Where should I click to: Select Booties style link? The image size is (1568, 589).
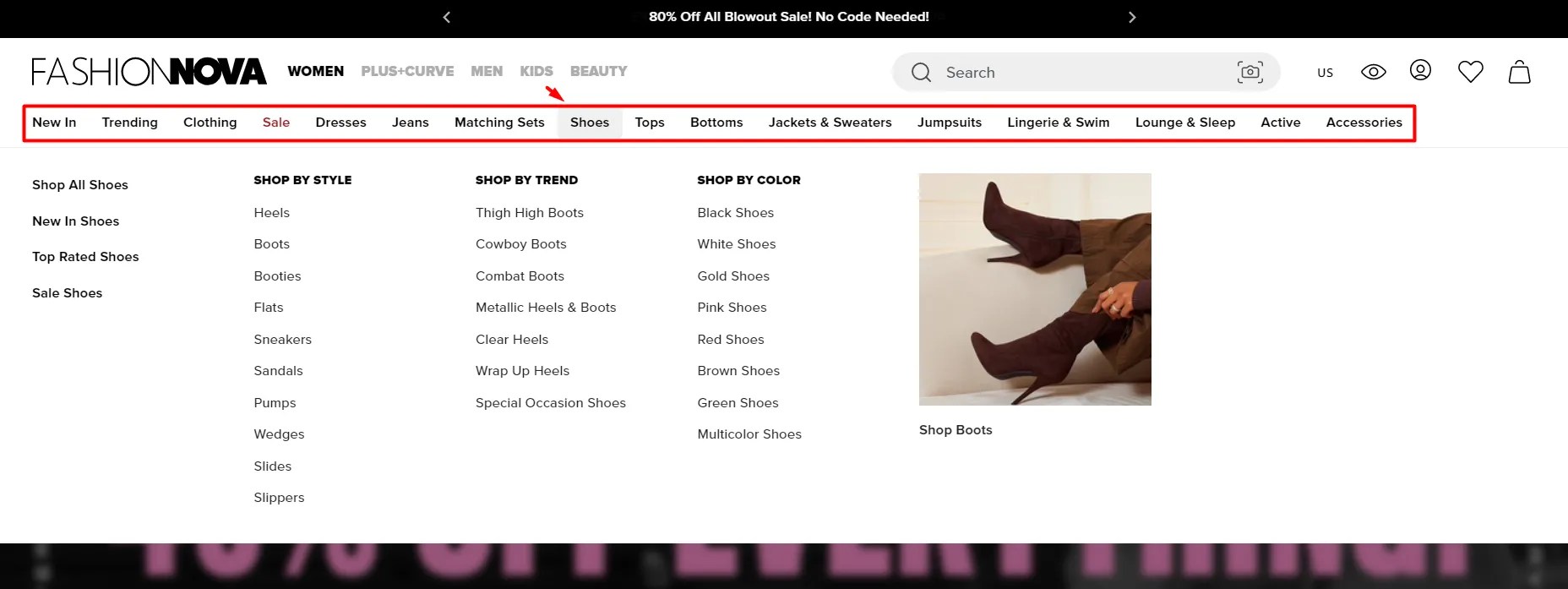tap(277, 276)
